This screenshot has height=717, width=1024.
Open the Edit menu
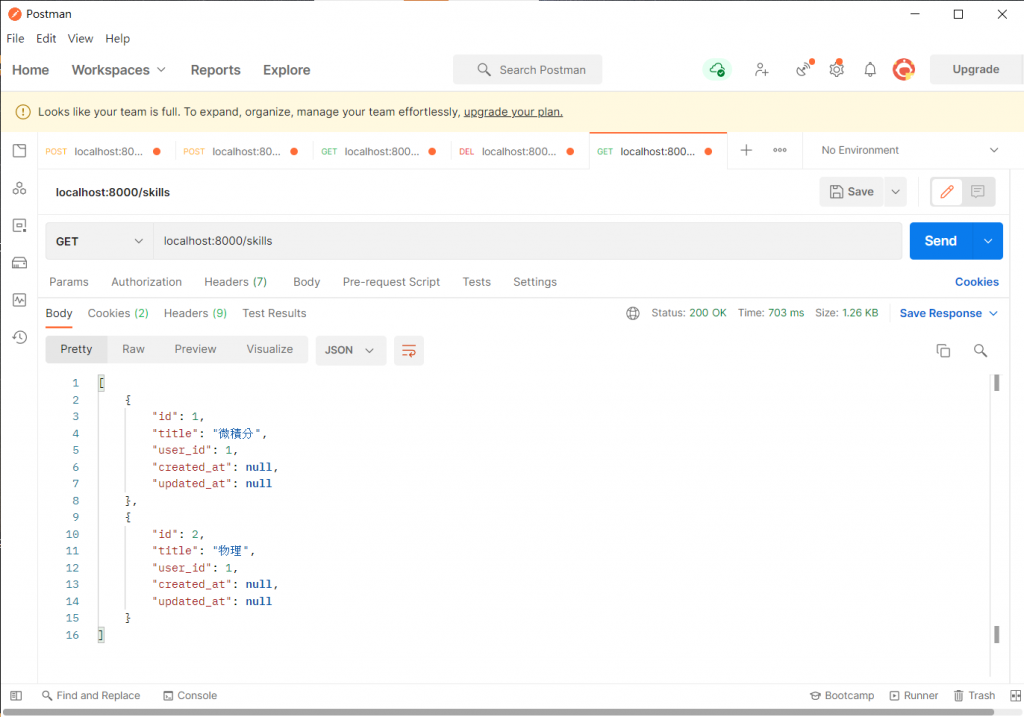46,39
